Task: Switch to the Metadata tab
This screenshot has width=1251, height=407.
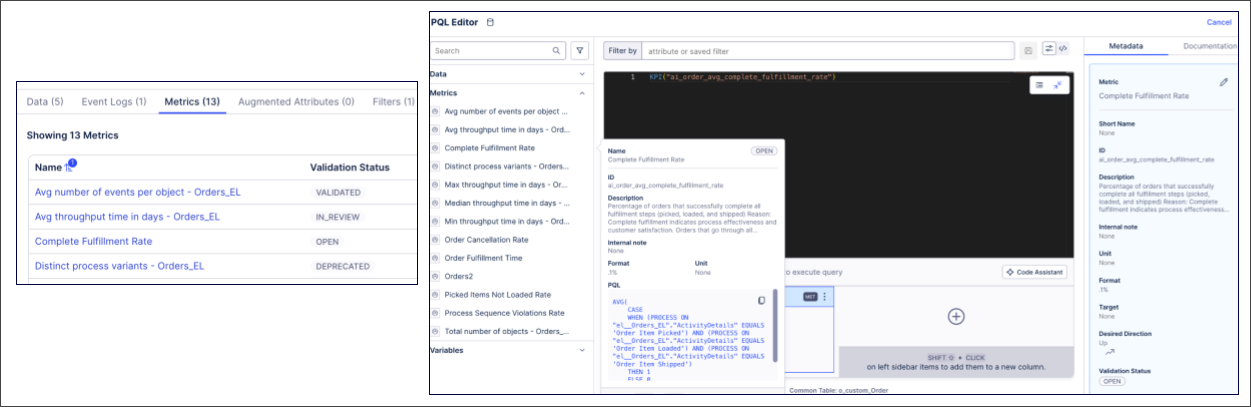Action: (1127, 46)
